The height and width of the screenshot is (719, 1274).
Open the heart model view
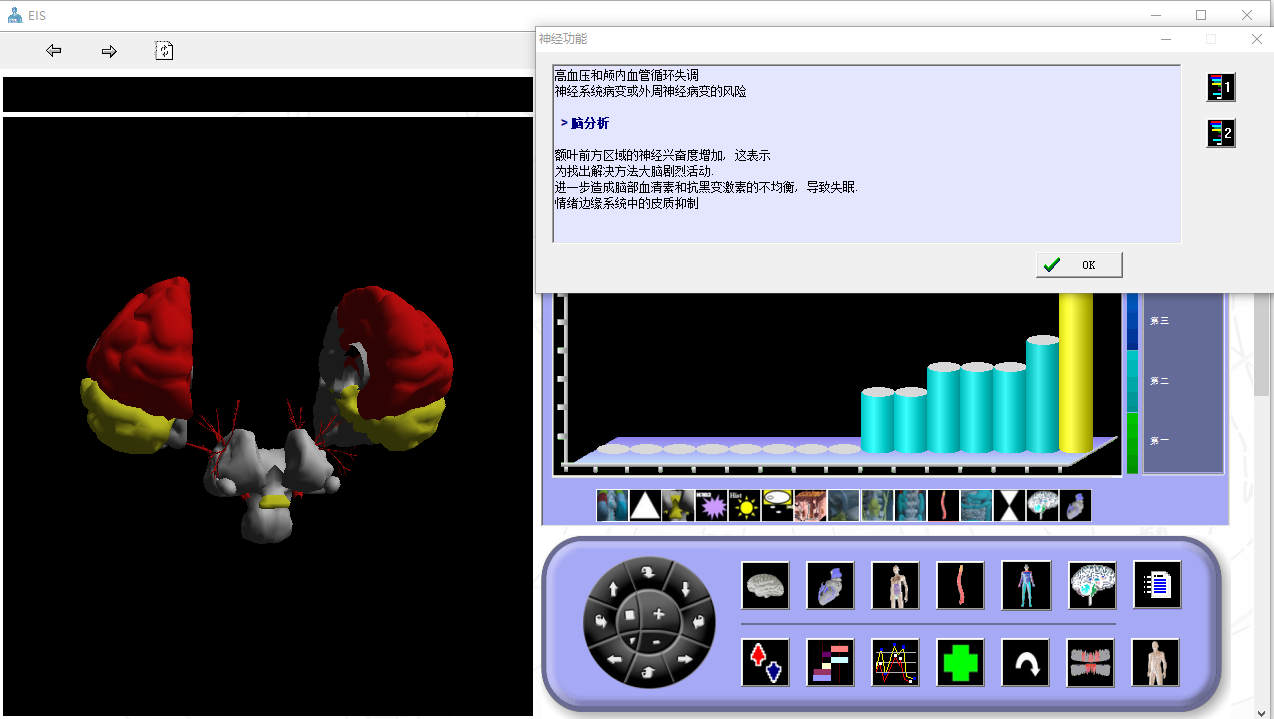click(830, 585)
